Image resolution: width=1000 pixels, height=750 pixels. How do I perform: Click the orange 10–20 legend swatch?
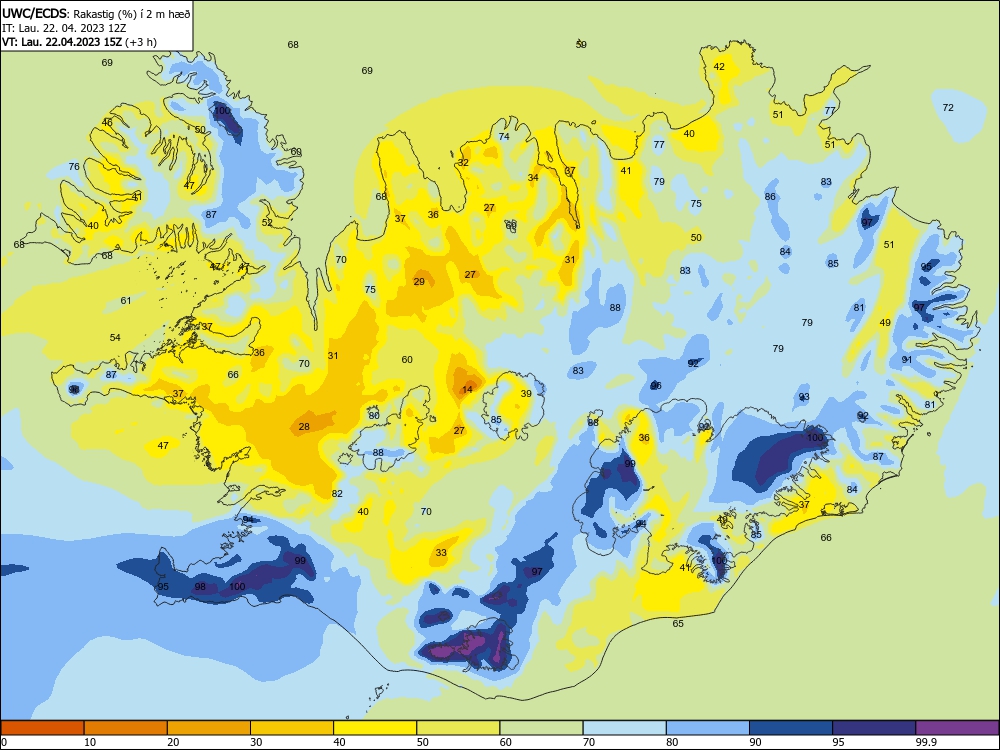tap(126, 728)
